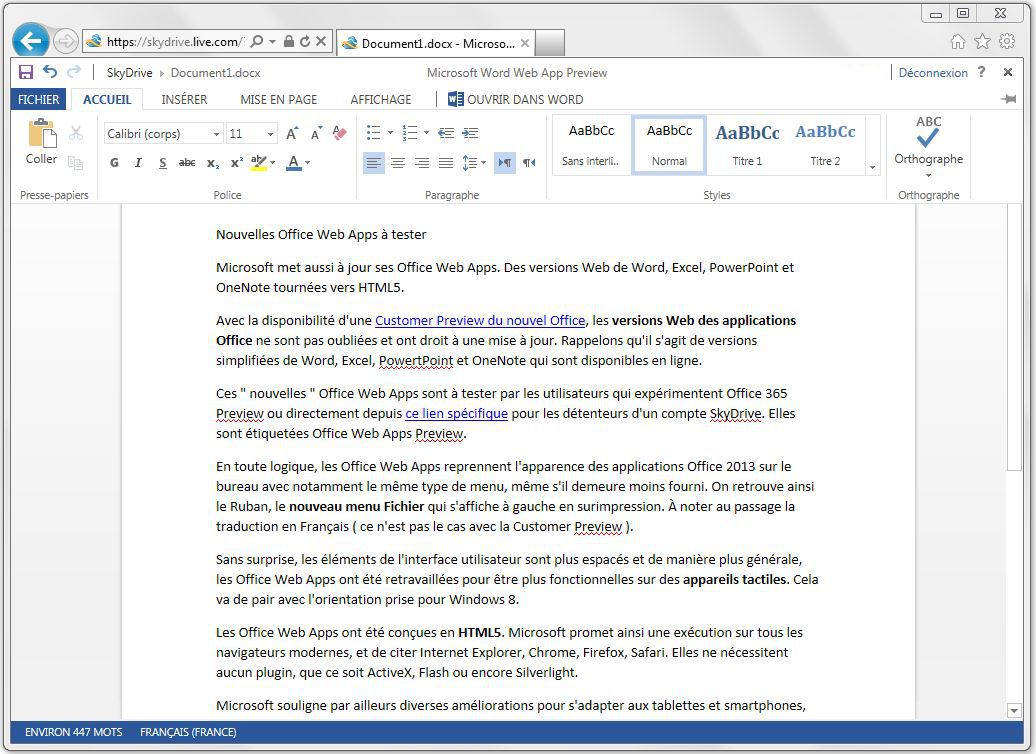The height and width of the screenshot is (754, 1036).
Task: Switch to the AFFICHAGE tab
Action: (x=381, y=99)
